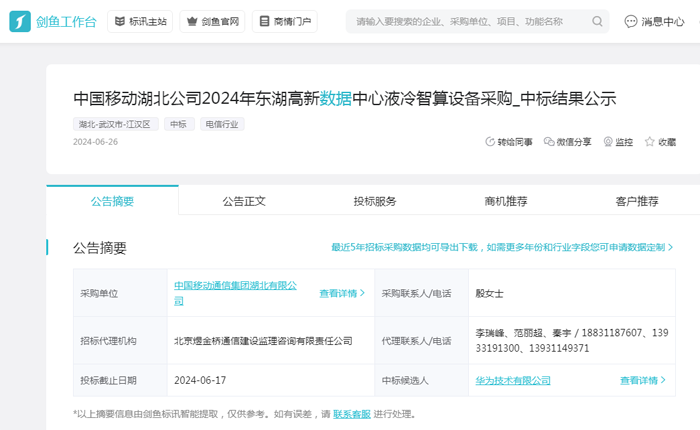The image size is (700, 430).
Task: Click 联系客服 link
Action: [351, 414]
